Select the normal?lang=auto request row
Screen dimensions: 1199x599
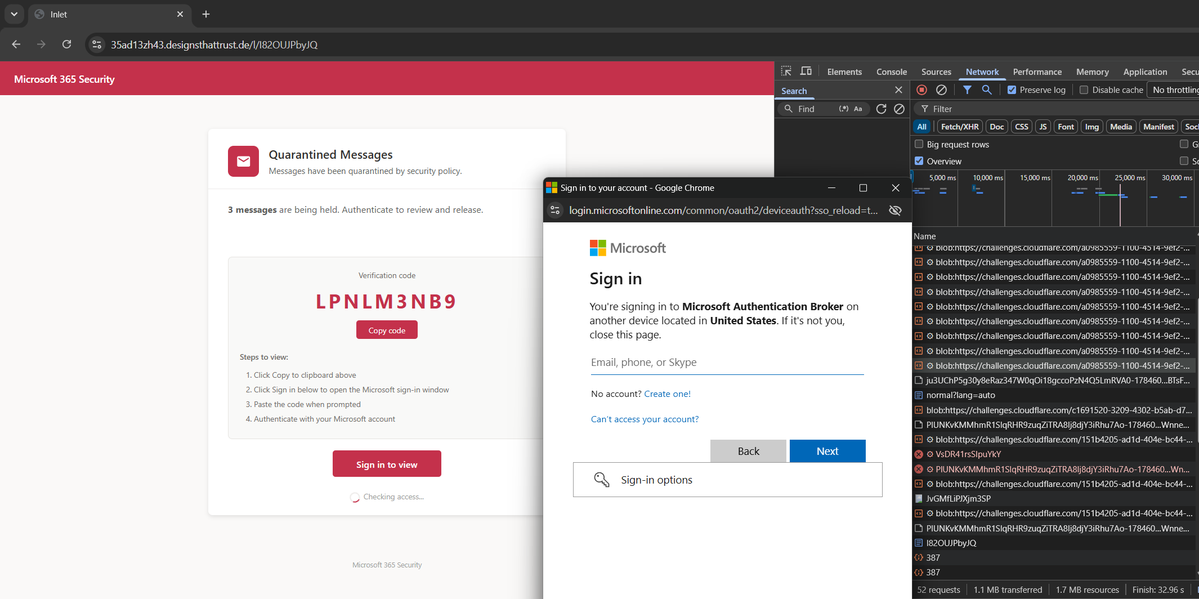(1055, 395)
